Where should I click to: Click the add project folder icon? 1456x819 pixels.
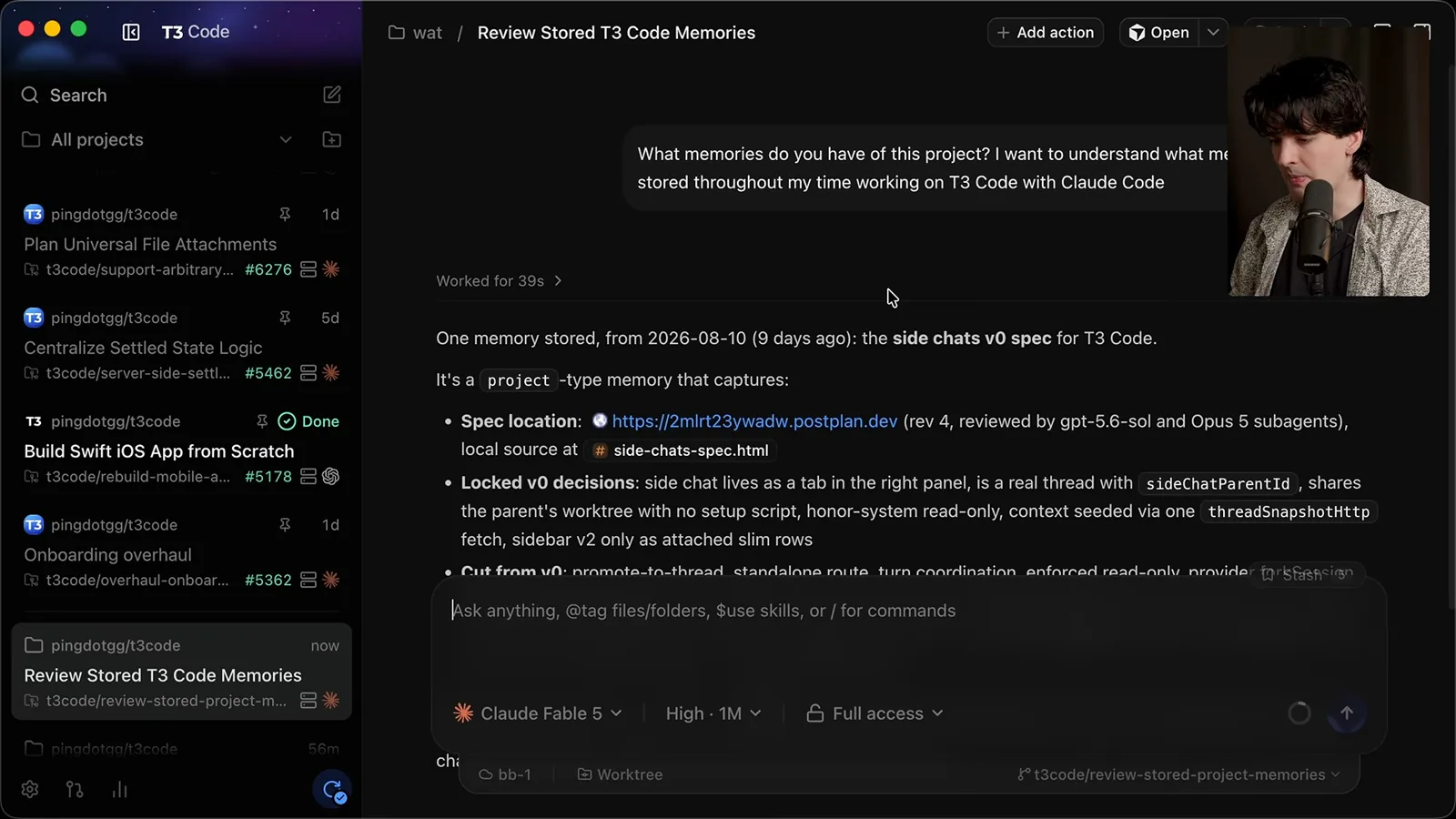click(332, 139)
